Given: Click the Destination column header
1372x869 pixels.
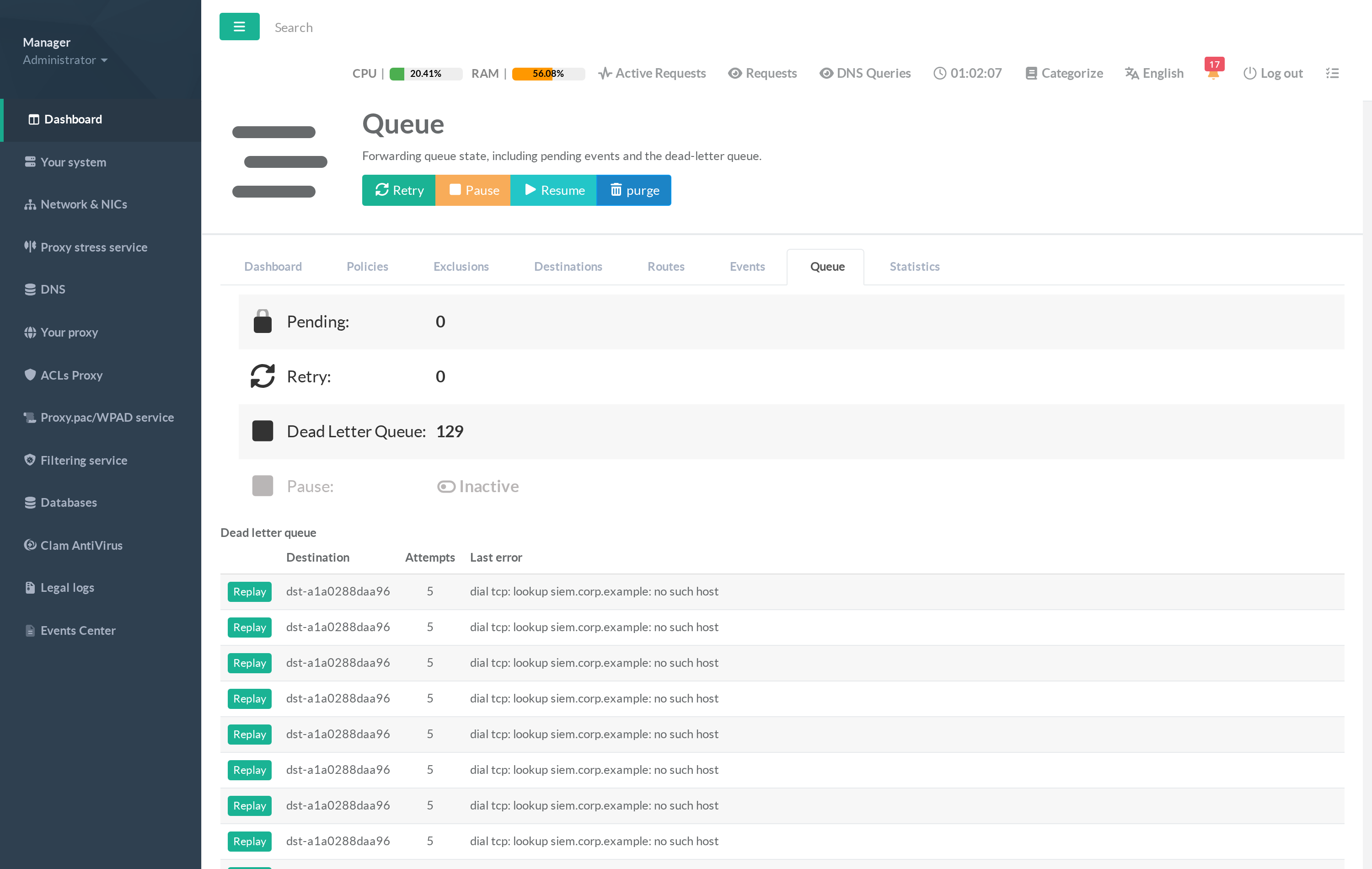Looking at the screenshot, I should coord(318,557).
